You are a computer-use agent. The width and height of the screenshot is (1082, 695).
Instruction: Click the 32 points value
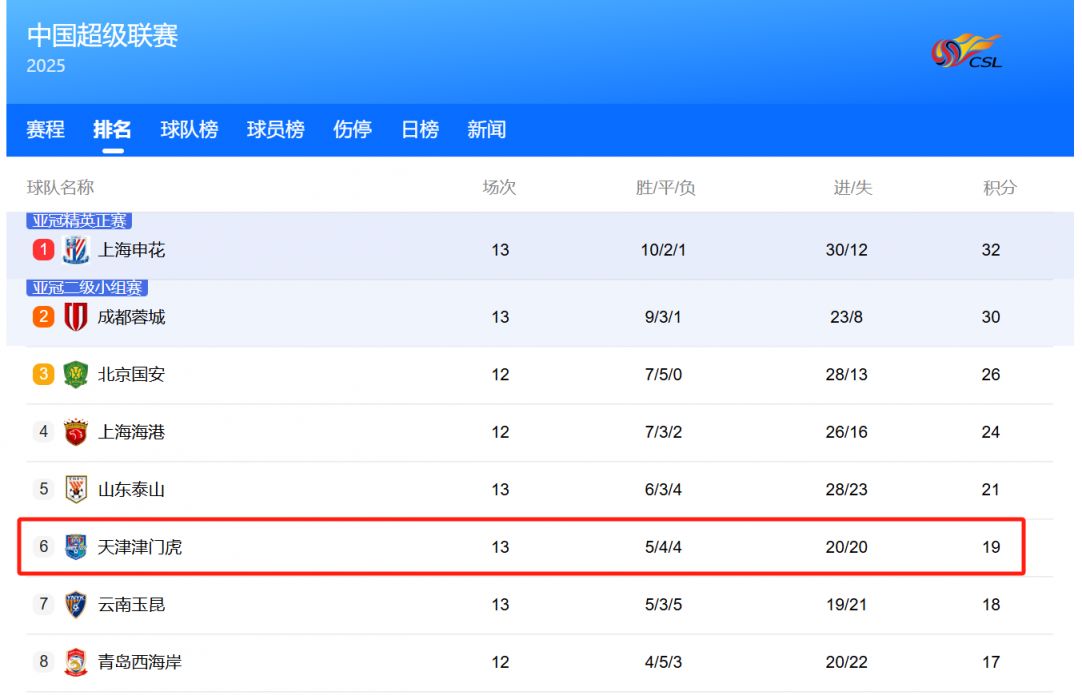point(991,250)
